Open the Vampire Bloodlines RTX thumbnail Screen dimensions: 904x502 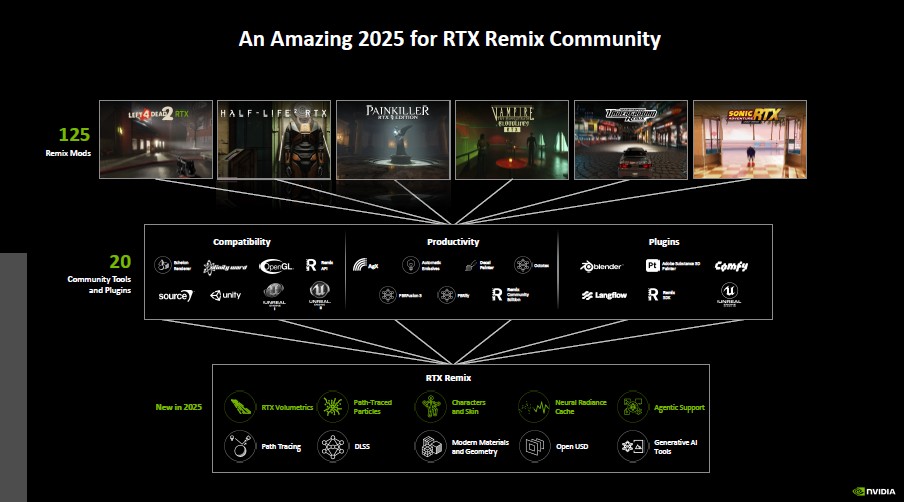tap(512, 139)
